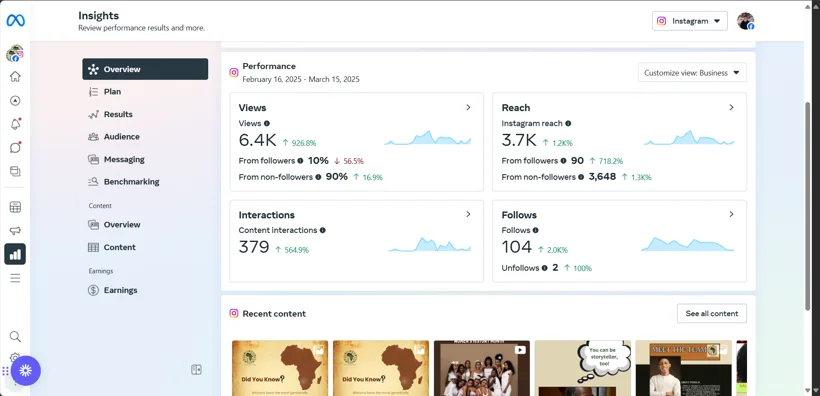Click the Interactions card heading
This screenshot has height=396, width=820.
(266, 215)
